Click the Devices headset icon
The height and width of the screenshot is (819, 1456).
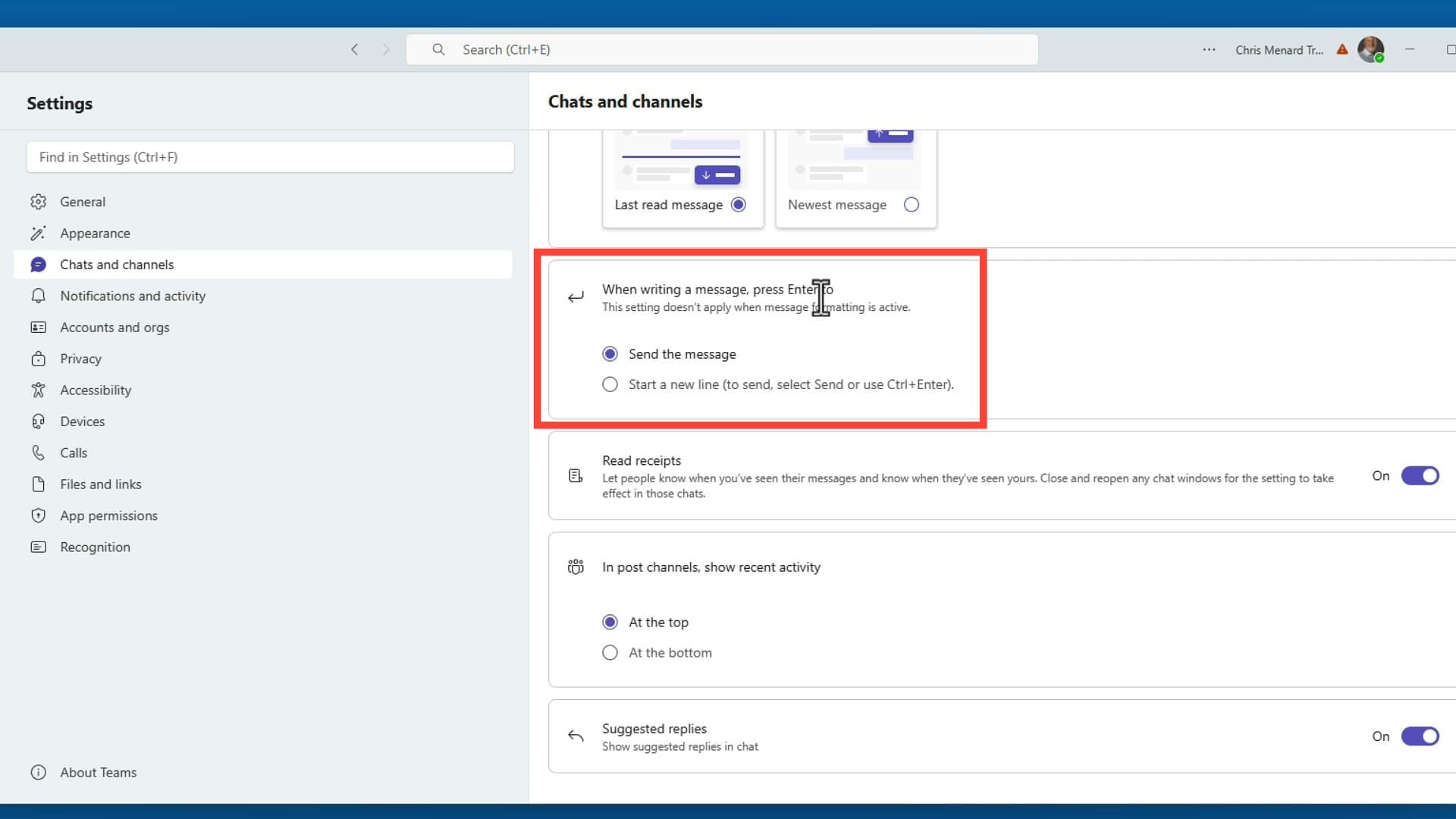tap(39, 421)
